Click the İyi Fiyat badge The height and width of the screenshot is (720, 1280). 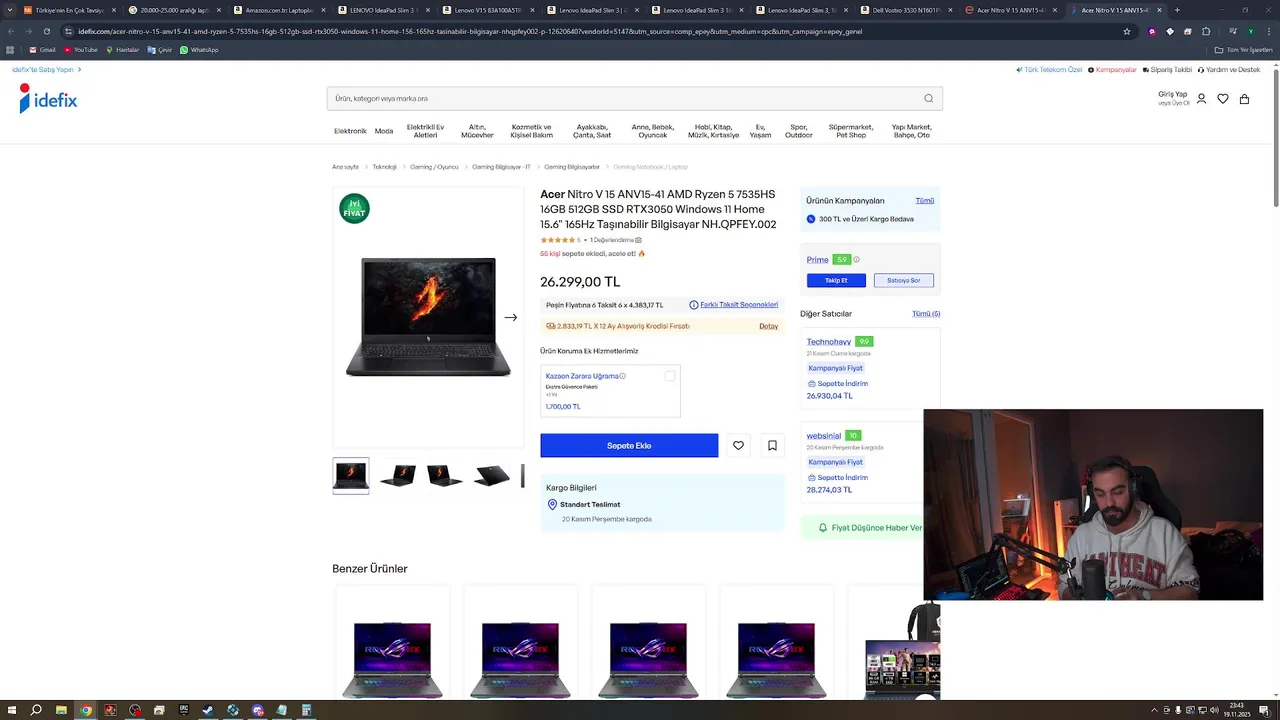354,208
